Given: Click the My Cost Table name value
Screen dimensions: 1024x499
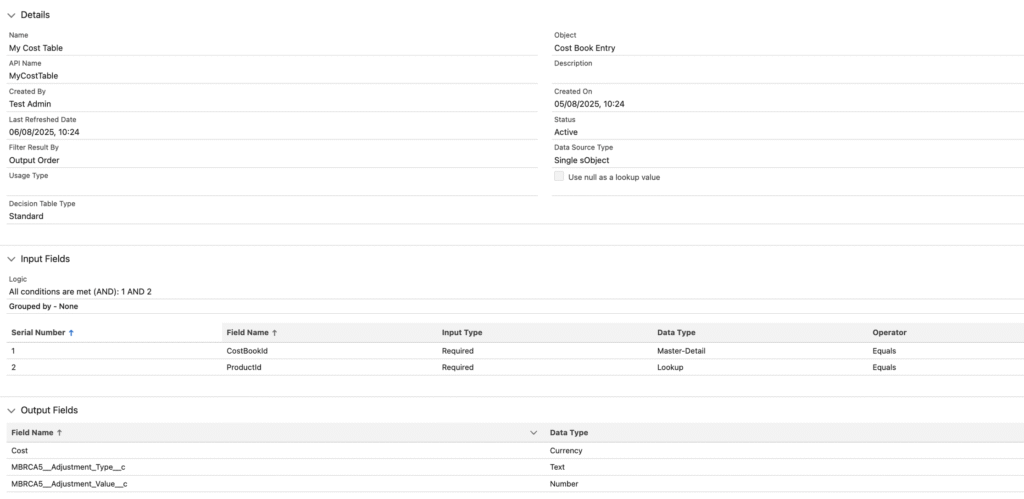Looking at the screenshot, I should click(36, 47).
